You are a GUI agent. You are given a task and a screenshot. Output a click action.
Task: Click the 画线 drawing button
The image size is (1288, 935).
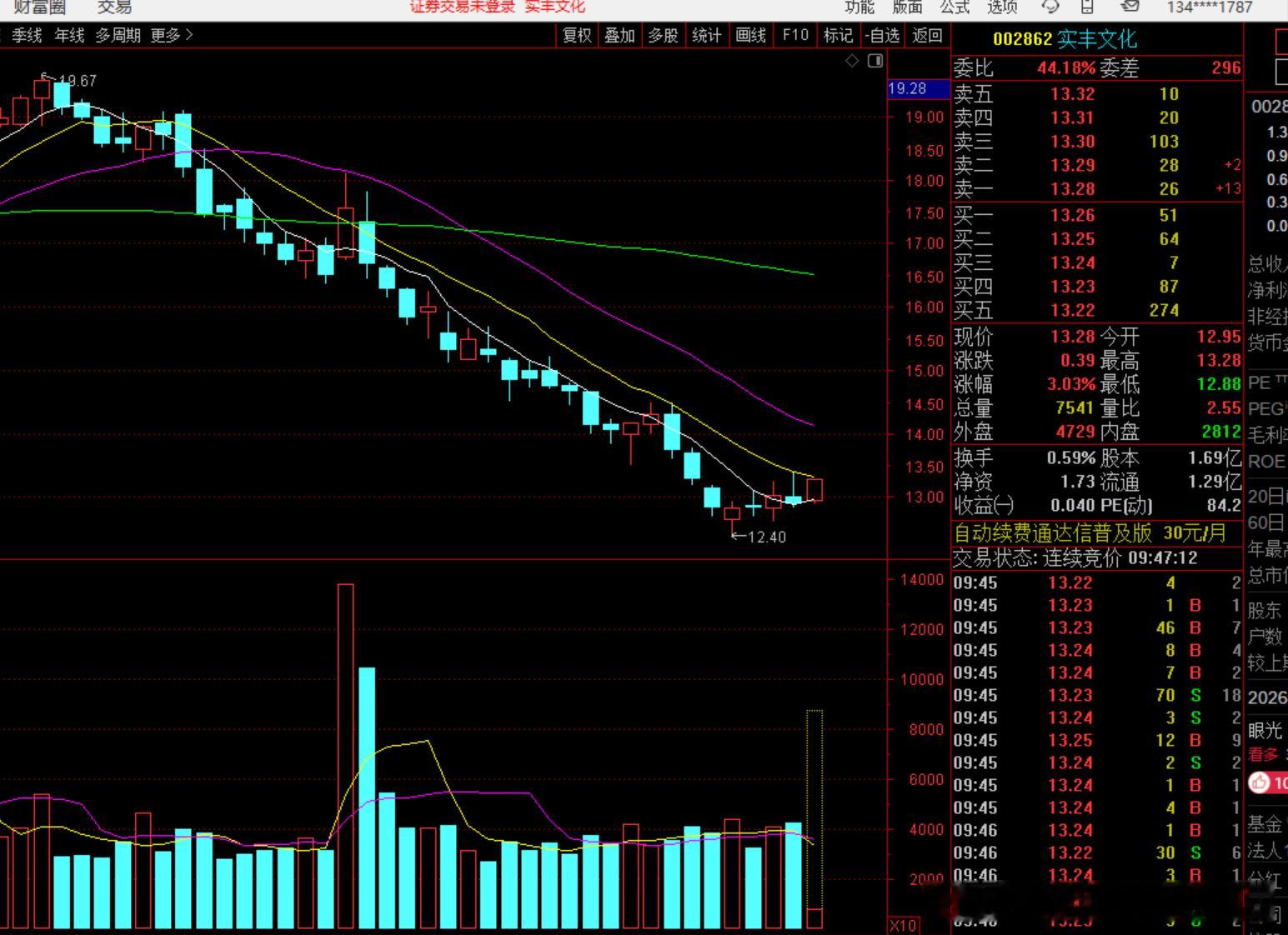750,35
